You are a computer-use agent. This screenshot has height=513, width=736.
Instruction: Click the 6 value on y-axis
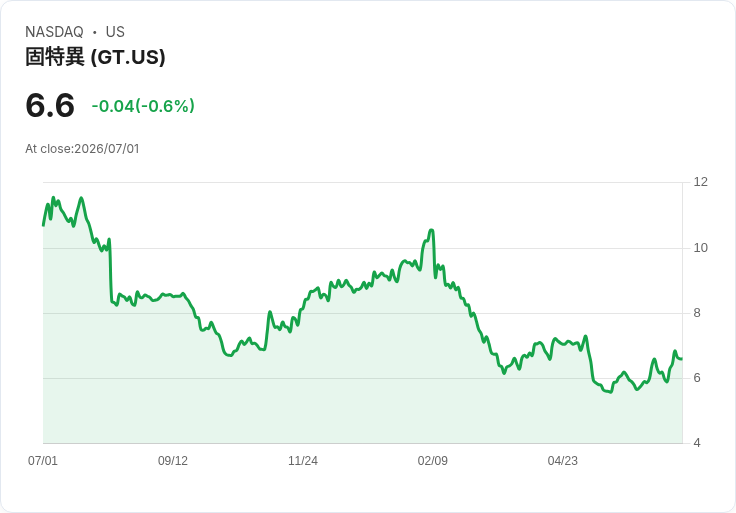pyautogui.click(x=697, y=378)
